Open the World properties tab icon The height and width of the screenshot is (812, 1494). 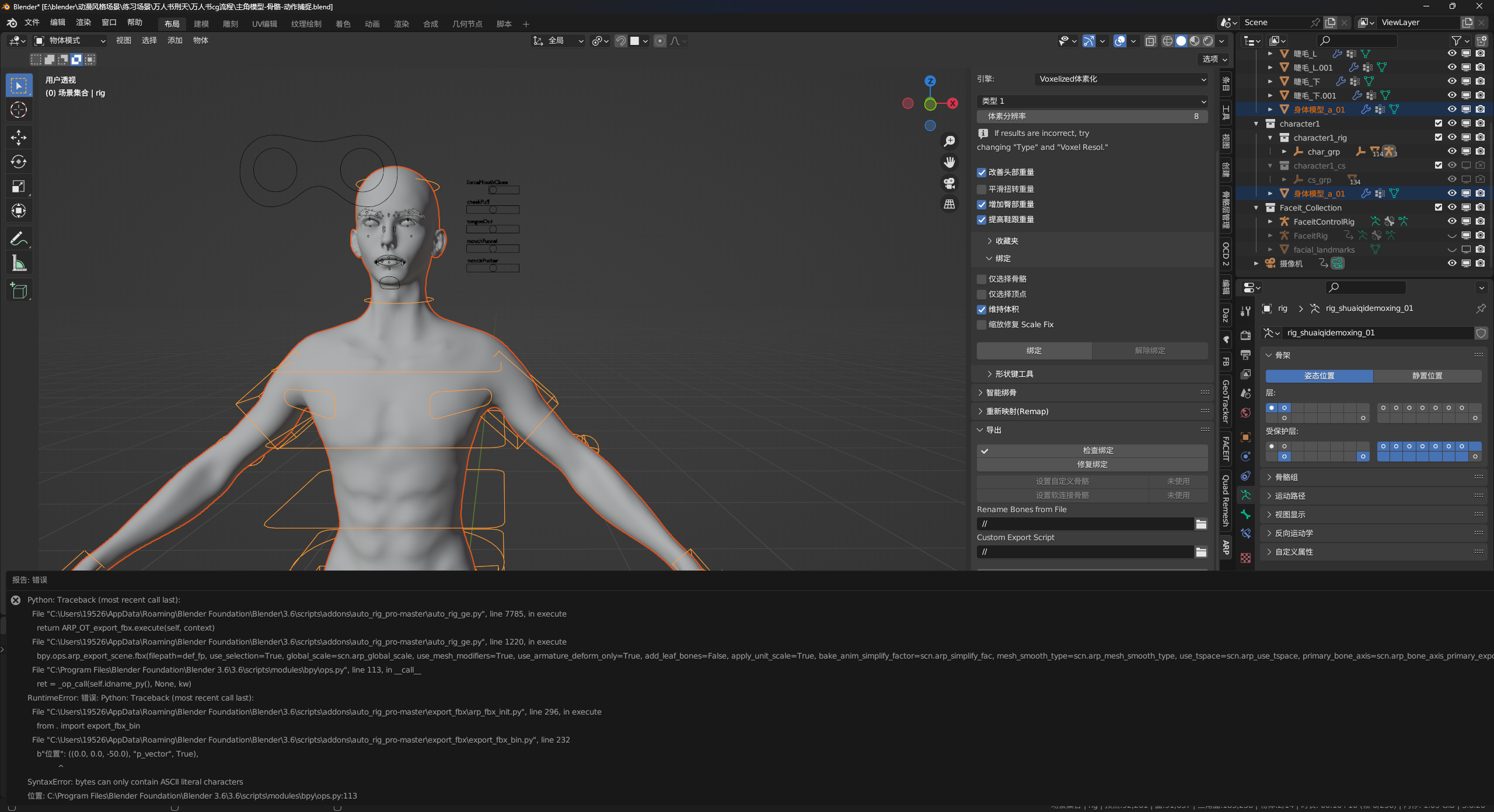coord(1246,413)
